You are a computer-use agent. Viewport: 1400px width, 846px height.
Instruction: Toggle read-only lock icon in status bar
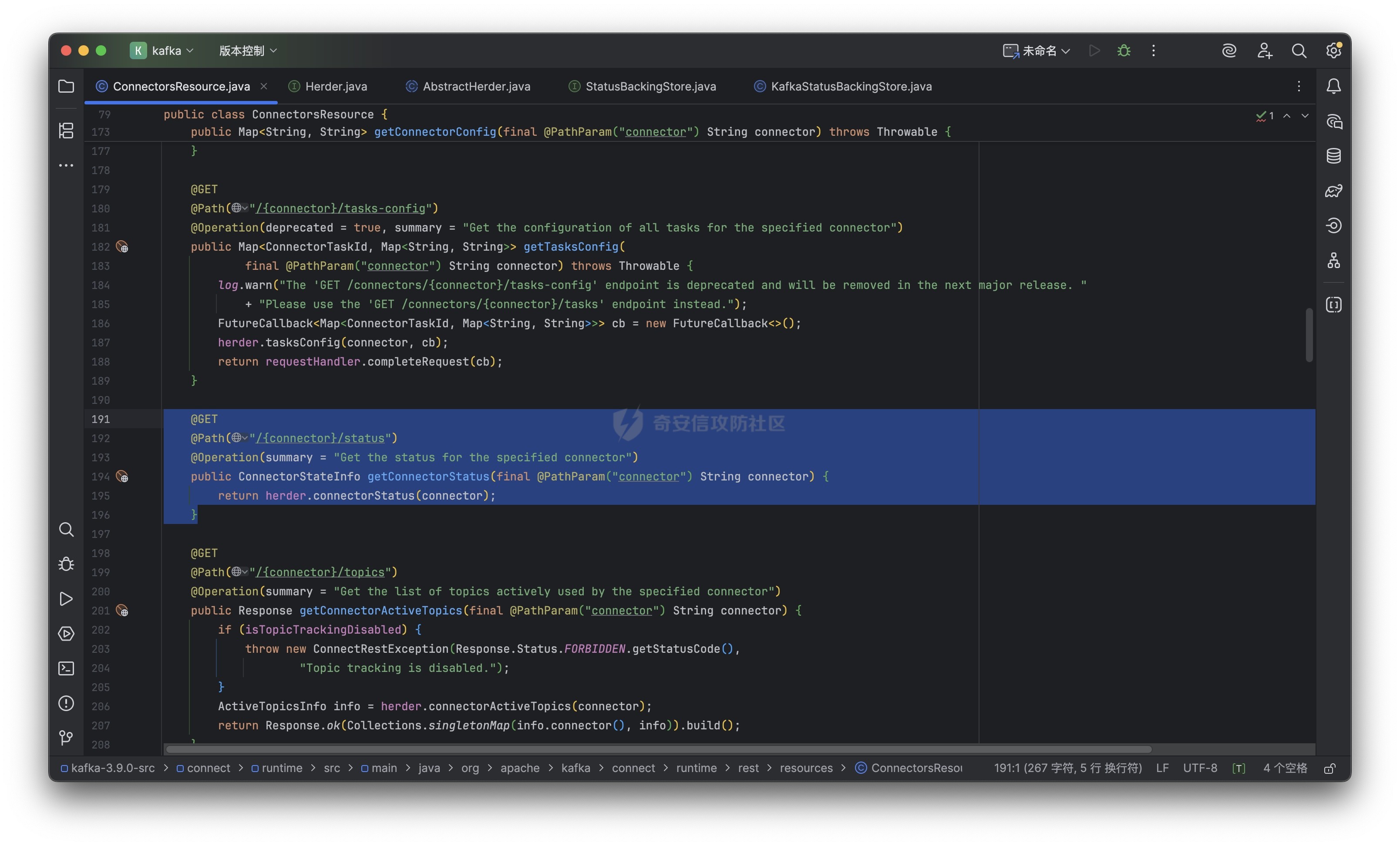click(1329, 768)
